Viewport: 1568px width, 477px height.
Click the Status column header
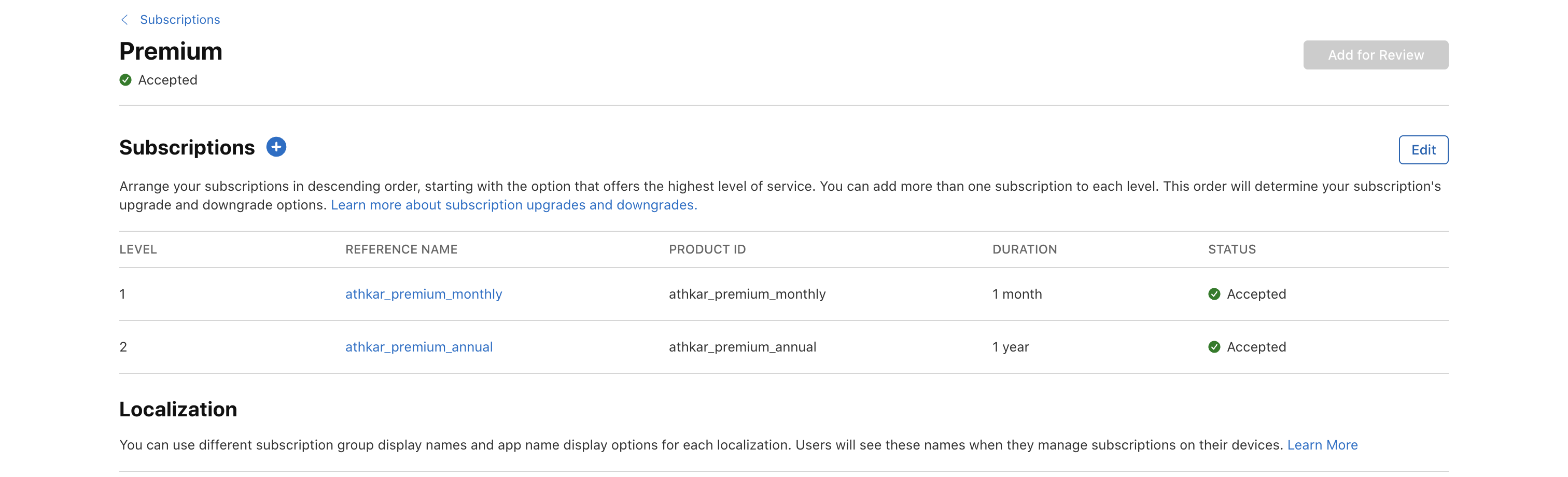click(x=1231, y=249)
